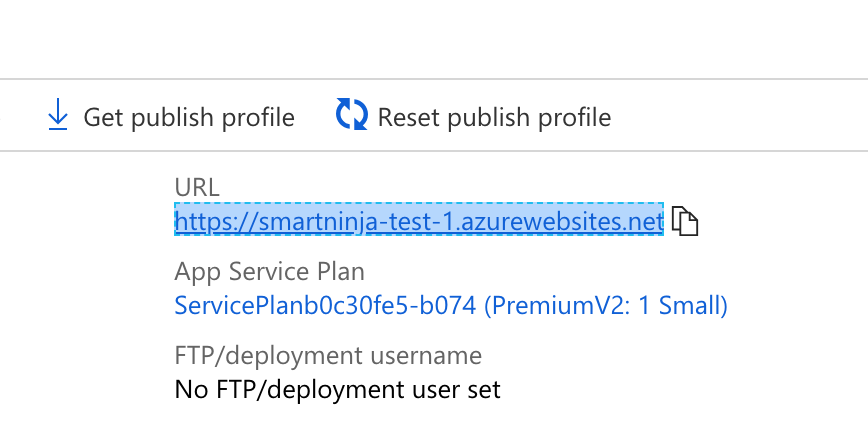Click the word "Reset" in the toolbar
Screen dimensions: 868x426
coord(409,117)
